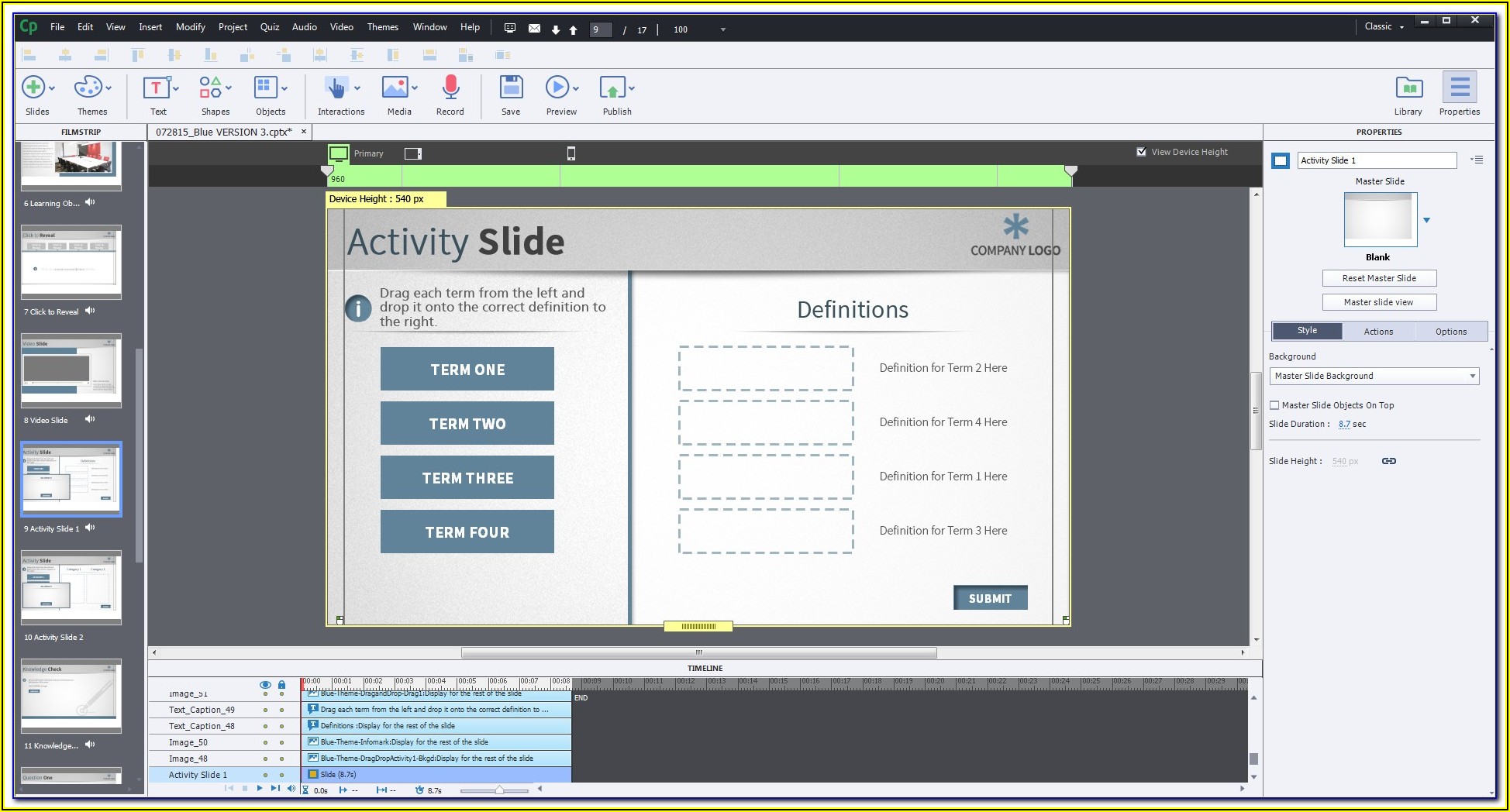Click the Save floppy disk icon
Viewport: 1510px width, 812px height.
(x=511, y=88)
